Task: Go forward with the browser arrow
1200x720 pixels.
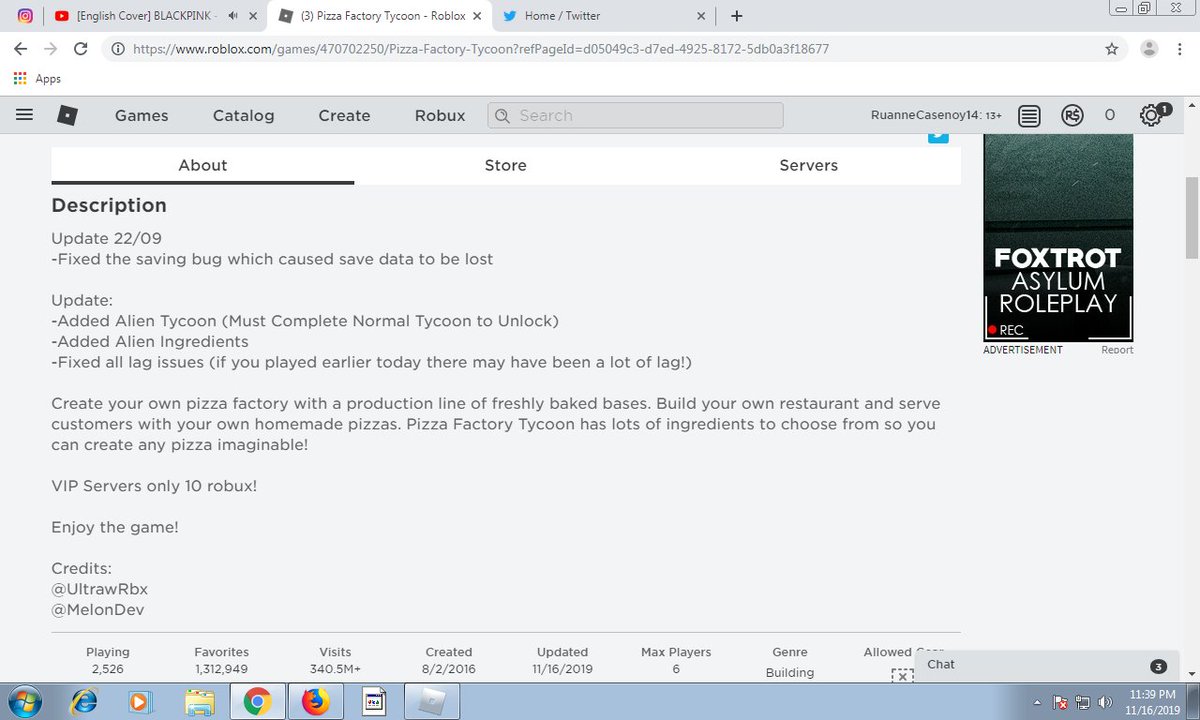Action: pos(50,49)
